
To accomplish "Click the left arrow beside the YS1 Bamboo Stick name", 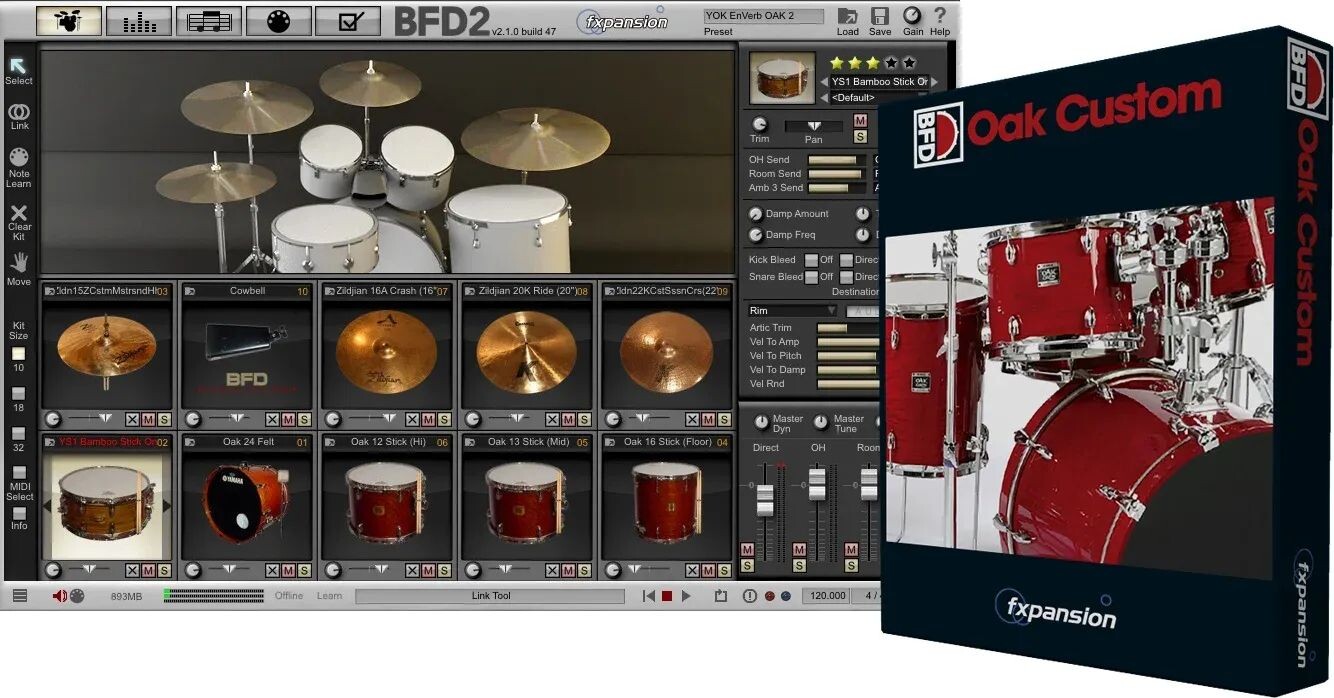I will pos(824,82).
